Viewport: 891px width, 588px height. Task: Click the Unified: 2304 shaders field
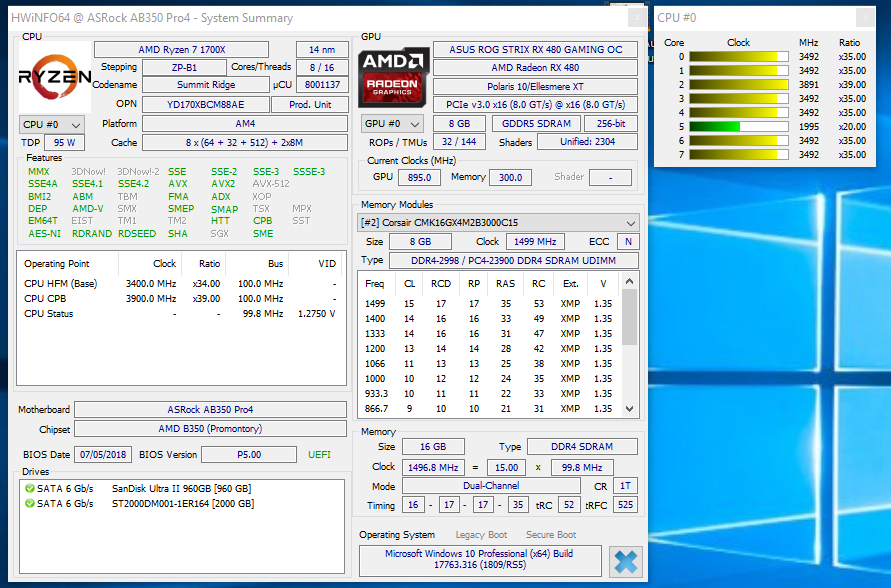pyautogui.click(x=588, y=142)
